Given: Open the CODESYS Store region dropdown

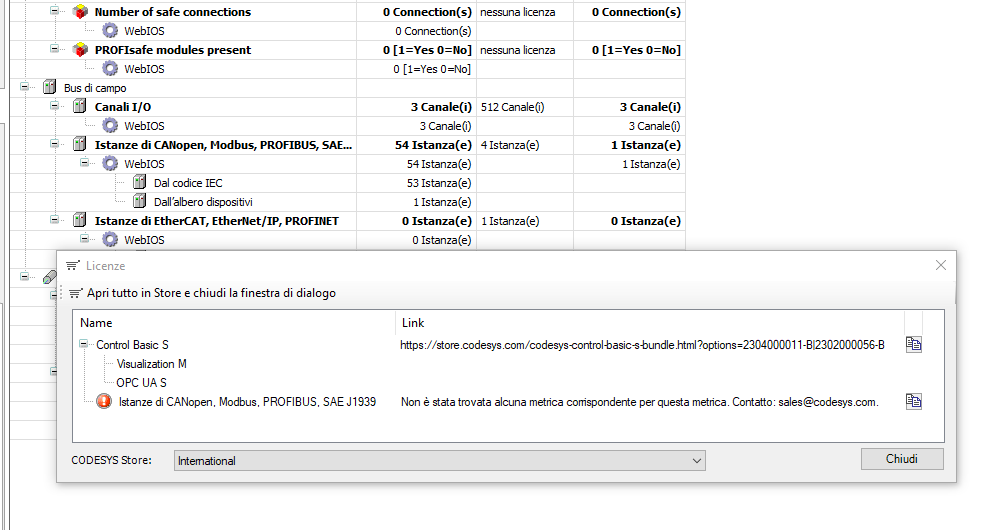Looking at the screenshot, I should click(696, 460).
